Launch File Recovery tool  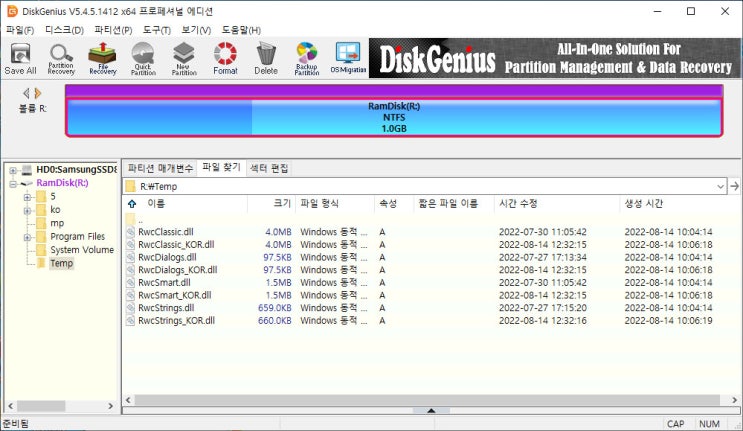click(x=102, y=59)
